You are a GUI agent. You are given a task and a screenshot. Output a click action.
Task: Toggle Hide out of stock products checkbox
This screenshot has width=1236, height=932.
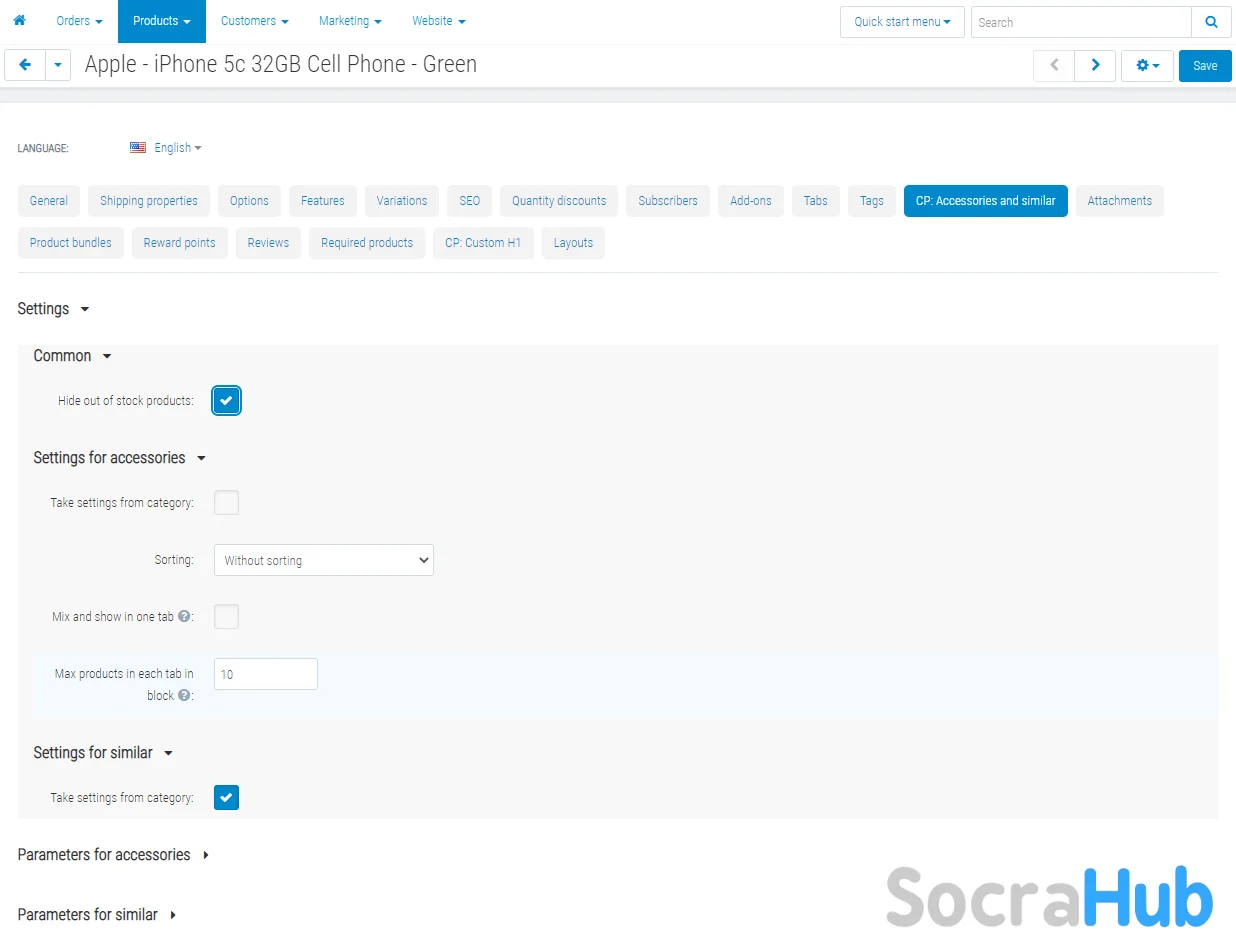[x=227, y=401]
